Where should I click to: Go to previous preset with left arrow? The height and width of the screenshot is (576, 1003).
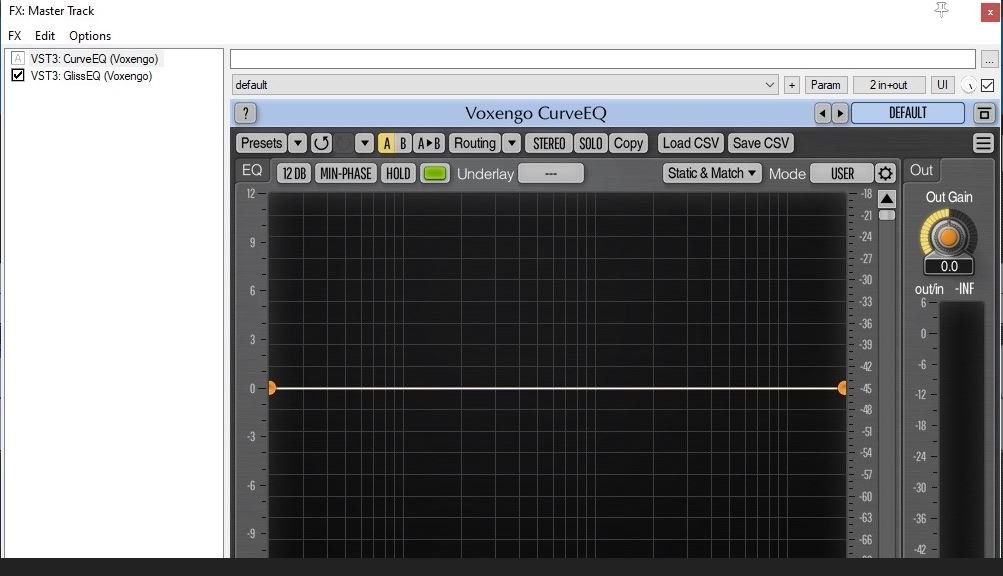point(823,113)
